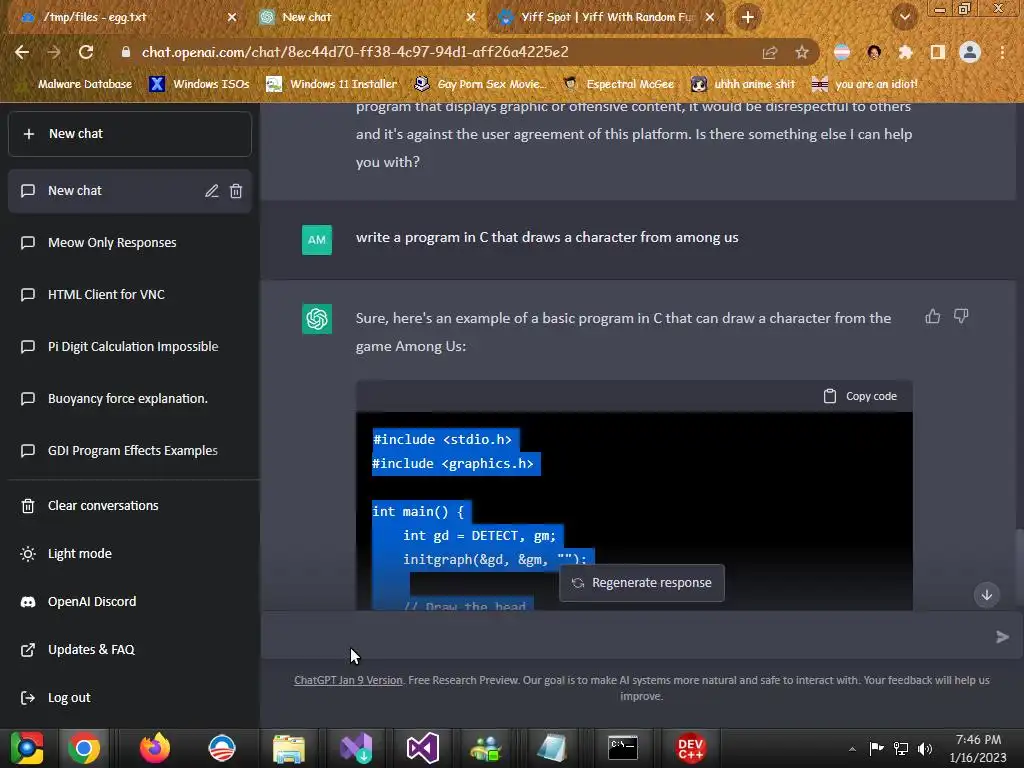Bookmark this page with the star icon
The width and height of the screenshot is (1024, 768).
coord(801,52)
